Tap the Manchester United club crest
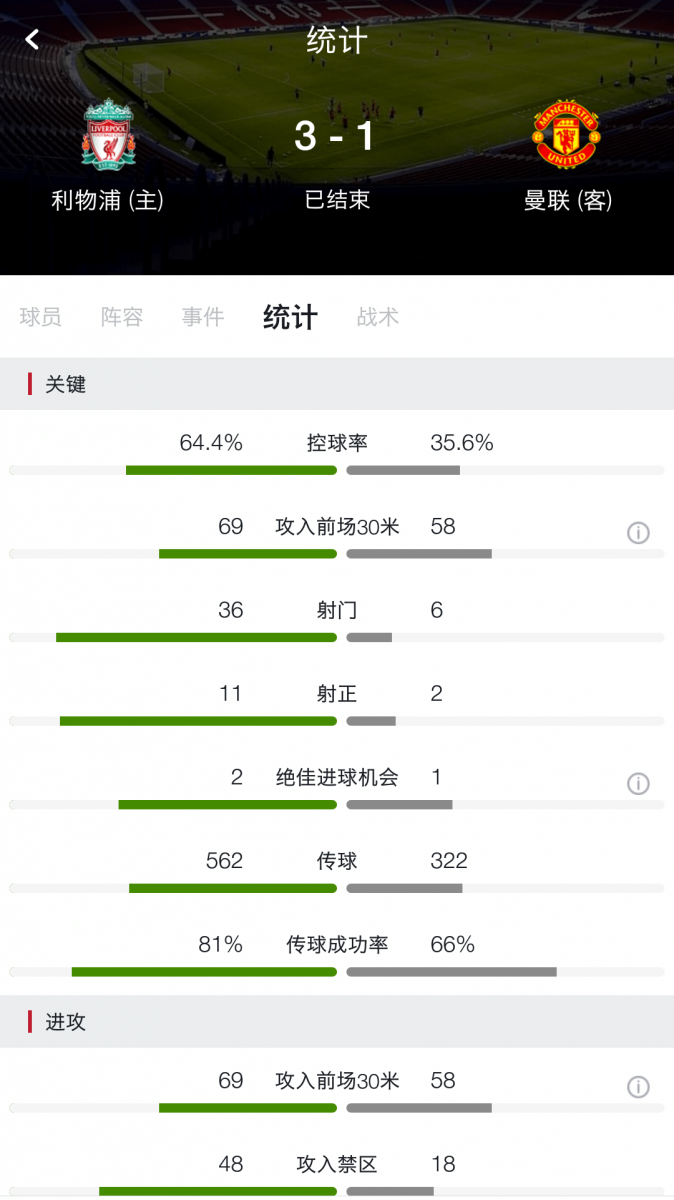This screenshot has width=674, height=1200. click(567, 133)
